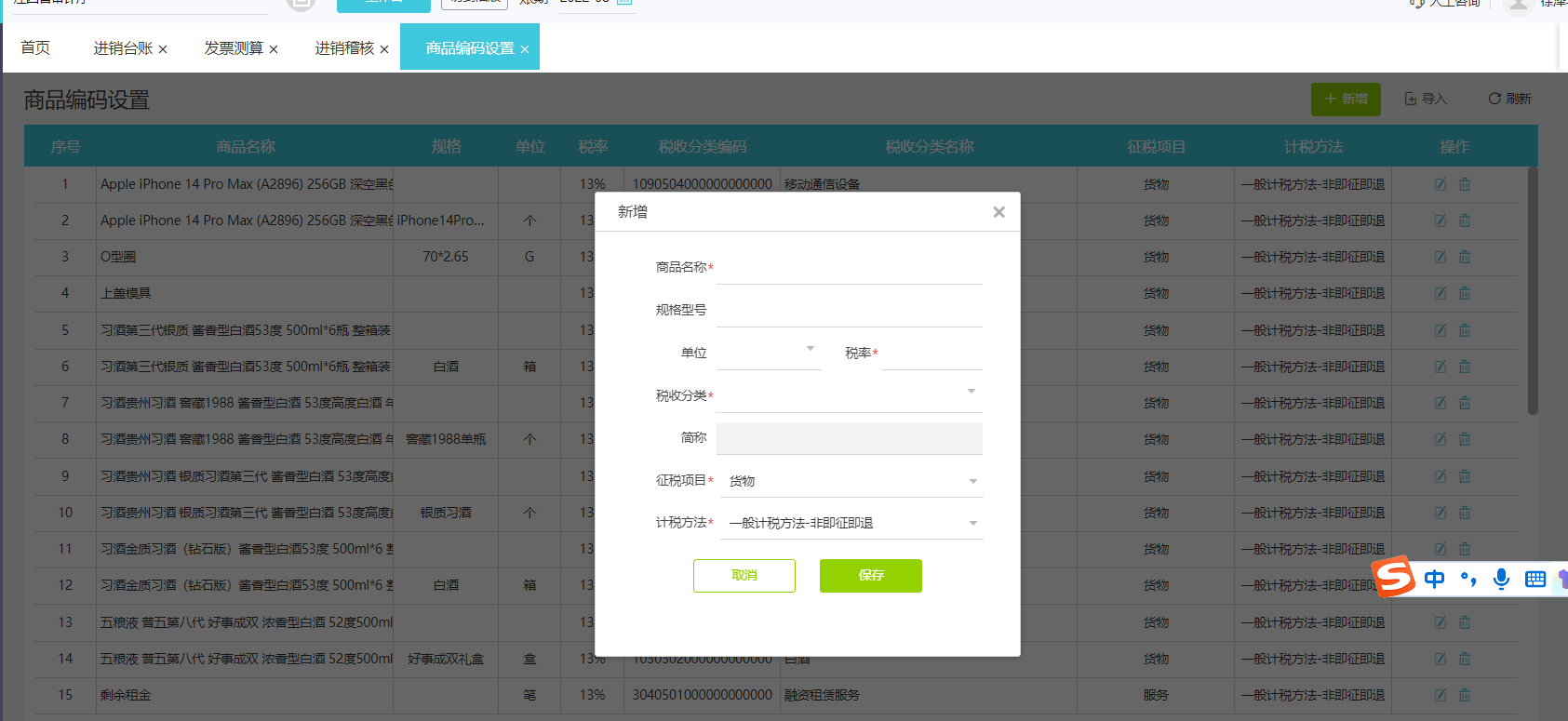Click the green 新增 button
The image size is (1568, 721).
click(1346, 99)
